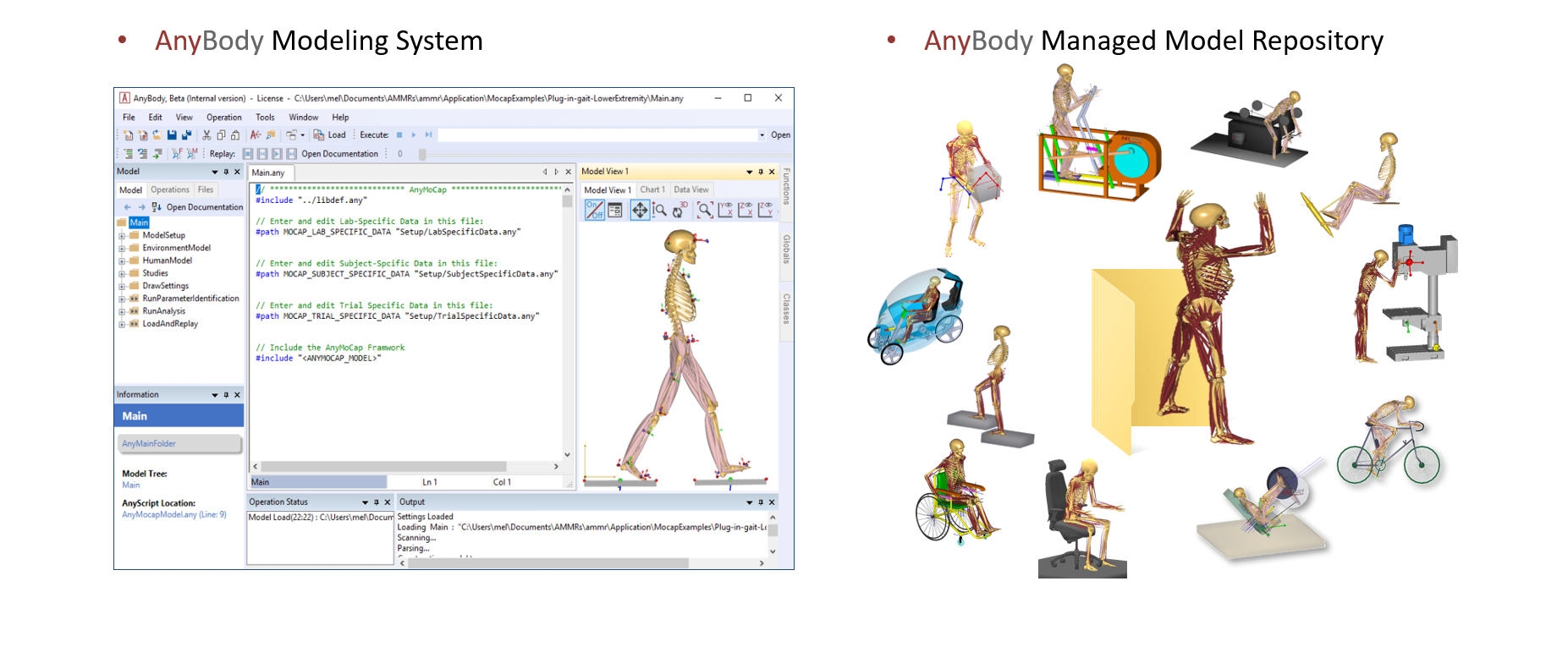The height and width of the screenshot is (647, 1568).
Task: Open the File menu
Action: tap(129, 118)
